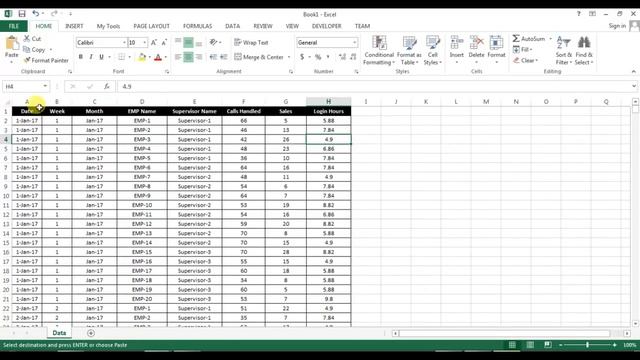Open the font size dropdown
The height and width of the screenshot is (360, 640).
point(144,42)
